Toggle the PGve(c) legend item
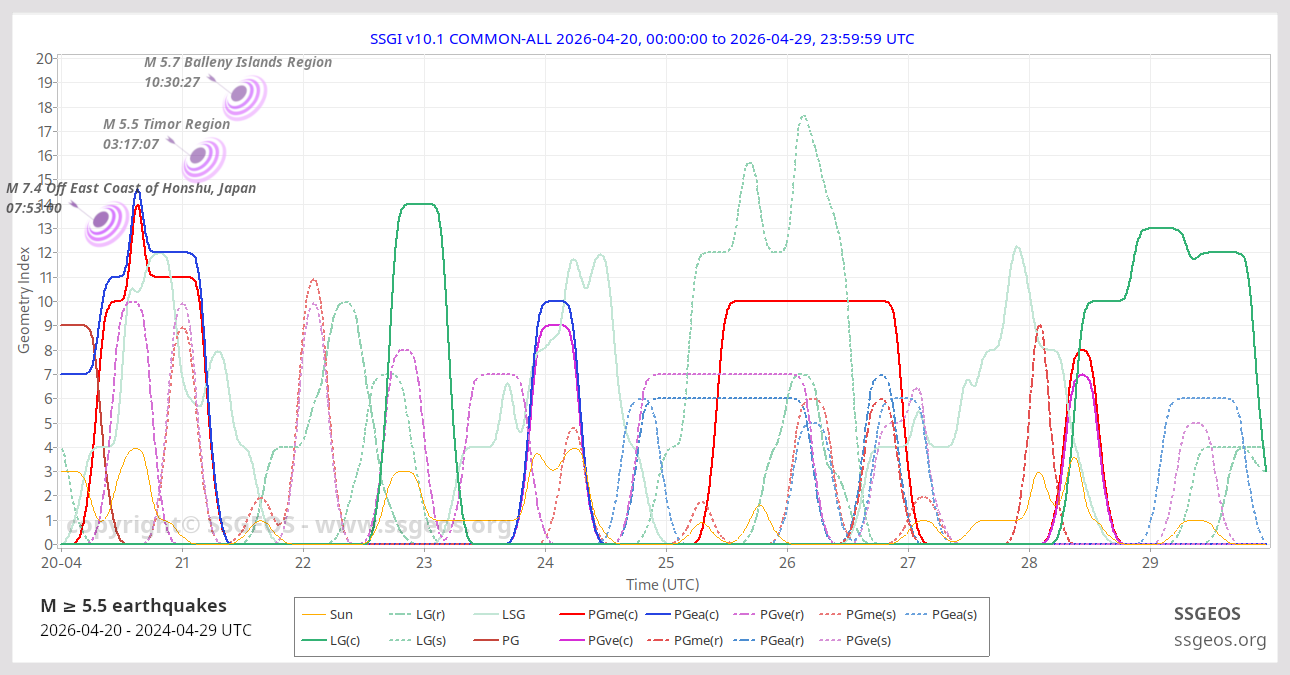1290x675 pixels. point(602,640)
